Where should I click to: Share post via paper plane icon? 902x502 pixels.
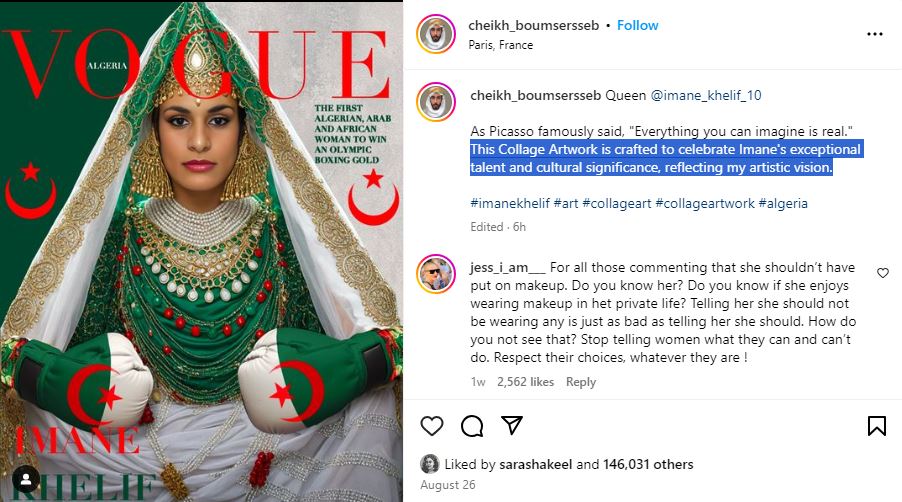tap(511, 425)
